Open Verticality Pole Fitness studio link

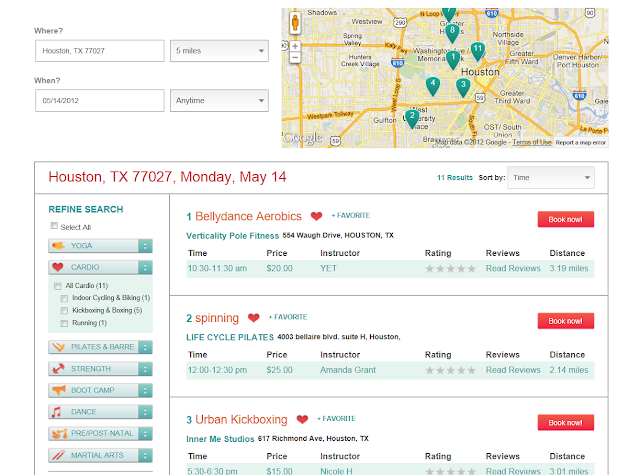[x=233, y=236]
